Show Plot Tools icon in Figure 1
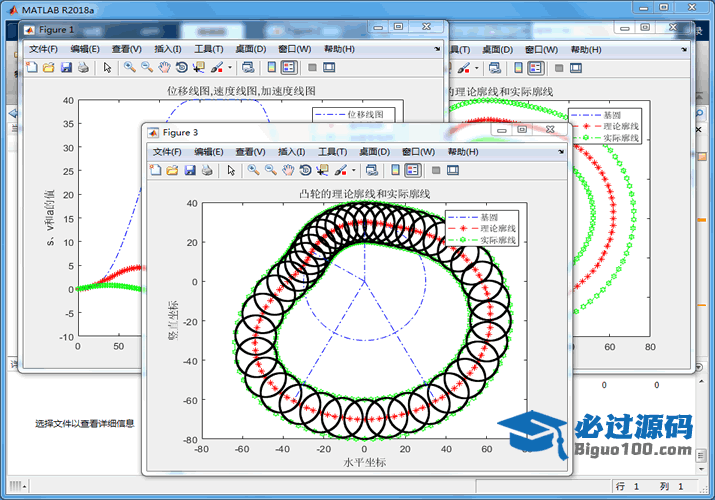715x500 pixels. 329,67
